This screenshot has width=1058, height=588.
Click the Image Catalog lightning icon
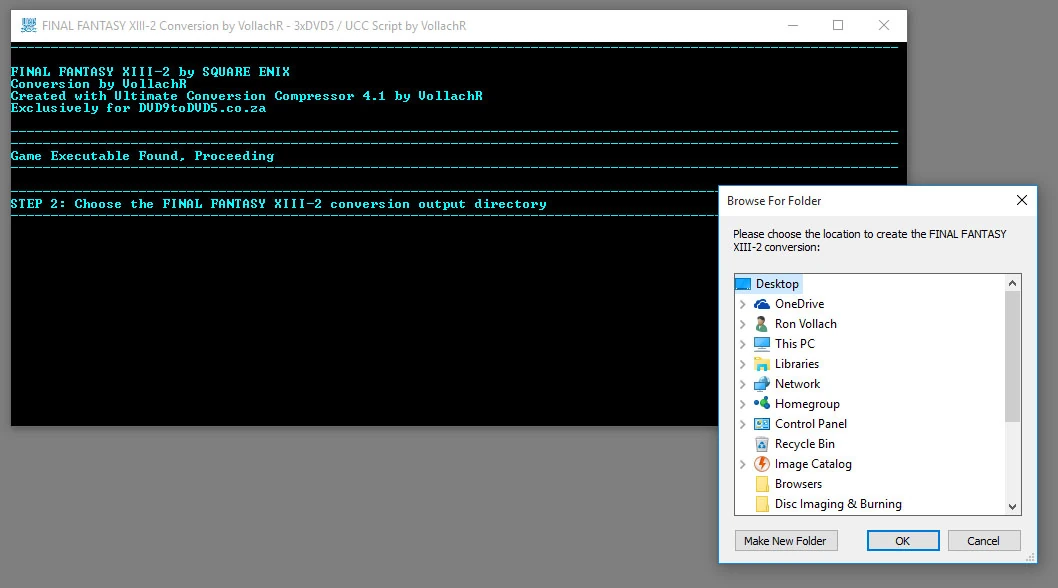click(762, 464)
